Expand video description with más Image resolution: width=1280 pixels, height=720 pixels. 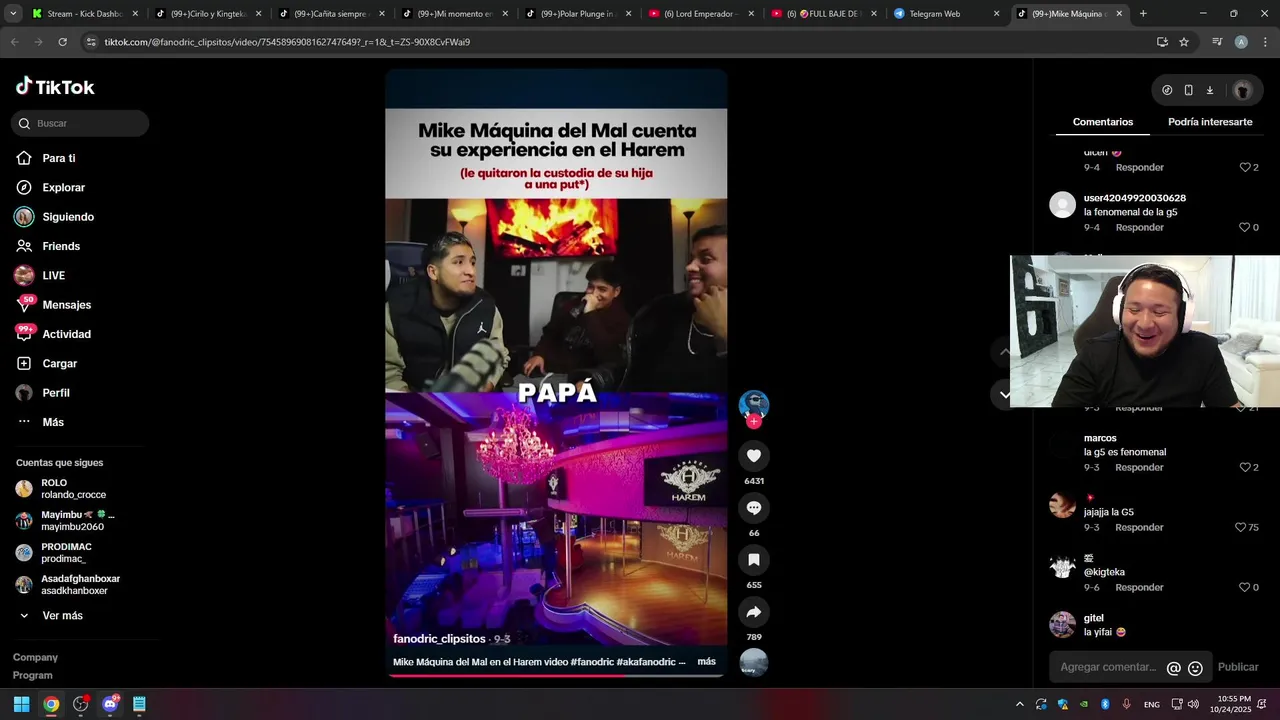coord(706,662)
